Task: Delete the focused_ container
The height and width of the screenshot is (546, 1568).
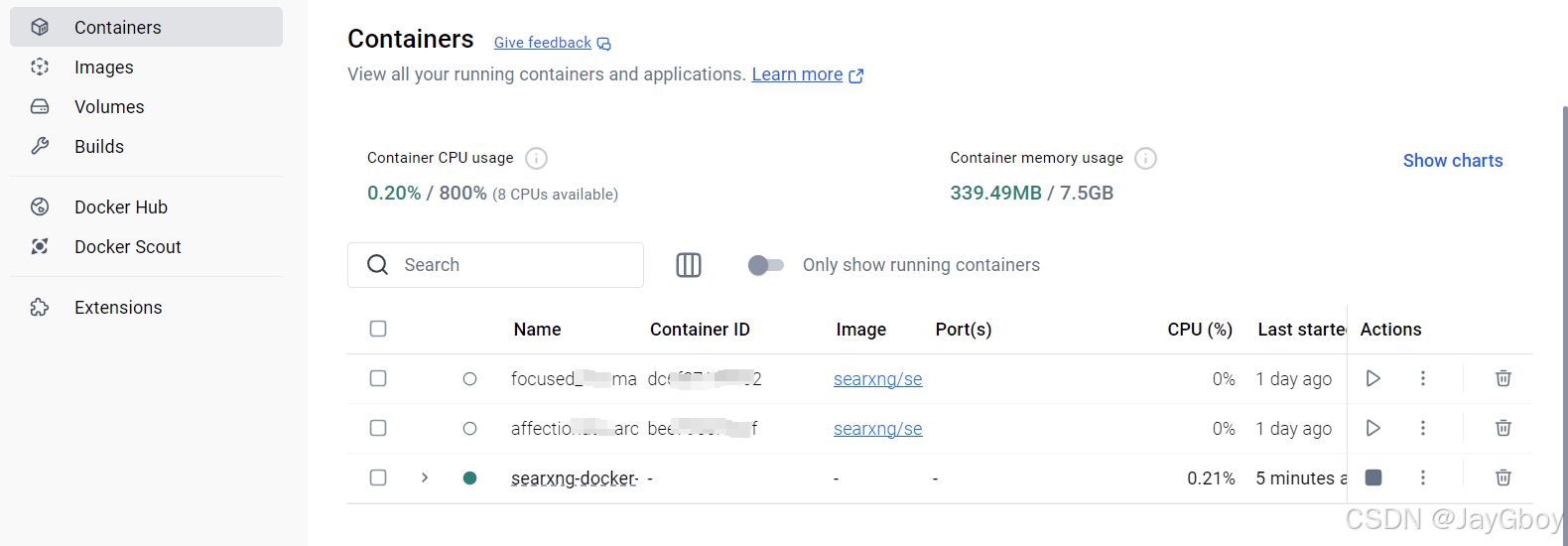Action: pyautogui.click(x=1503, y=378)
